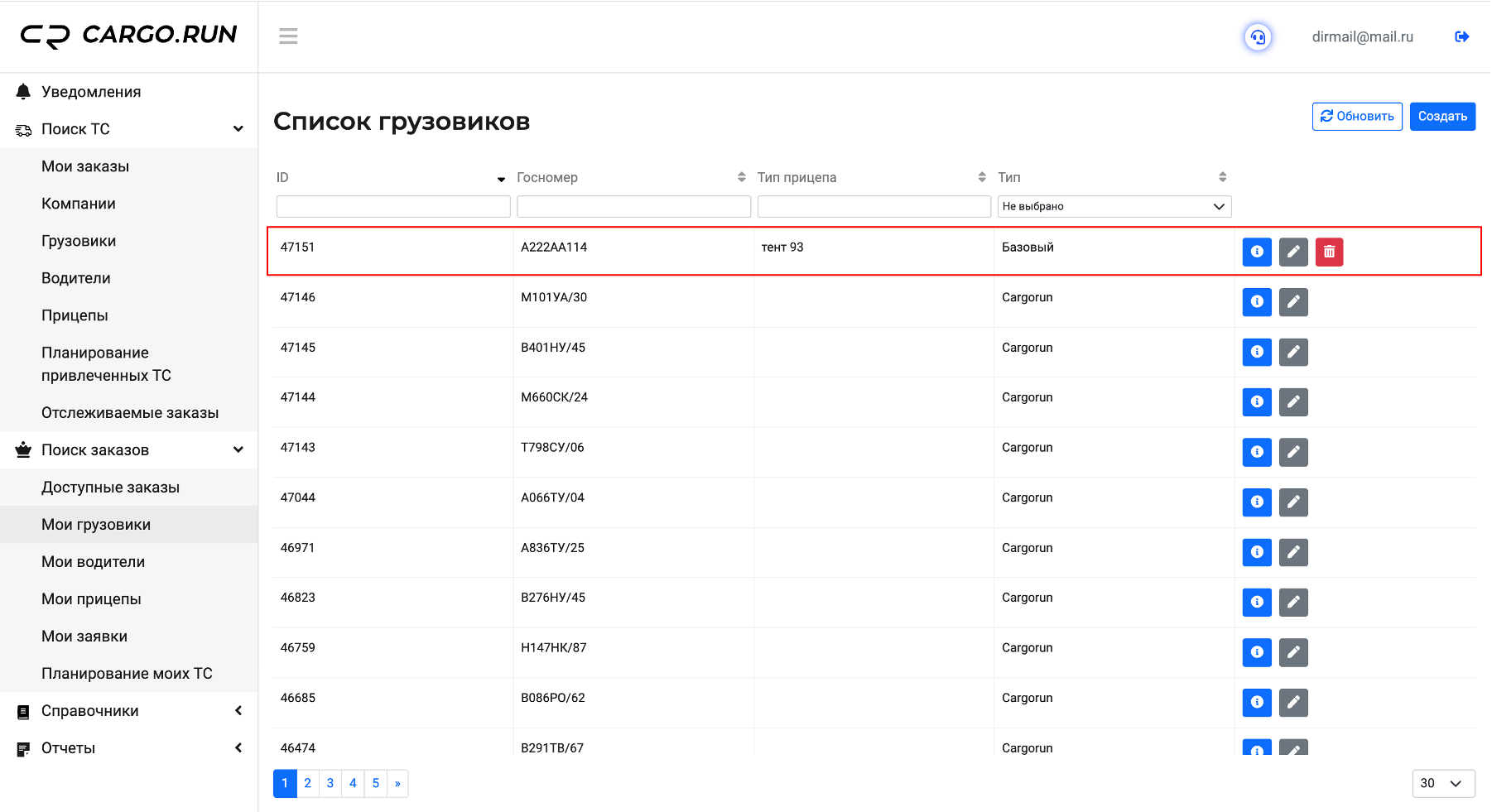Click the Создать button
This screenshot has width=1492, height=812.
(1441, 117)
